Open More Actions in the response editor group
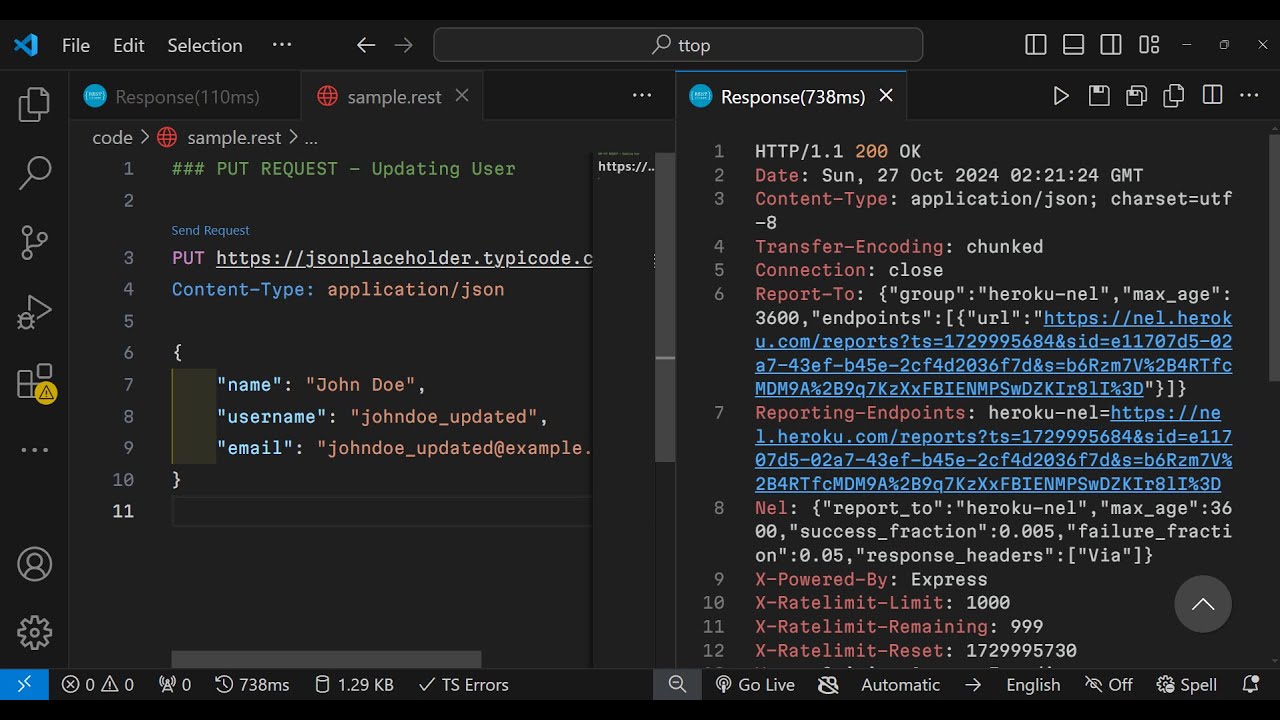This screenshot has width=1280, height=720. pyautogui.click(x=1249, y=96)
